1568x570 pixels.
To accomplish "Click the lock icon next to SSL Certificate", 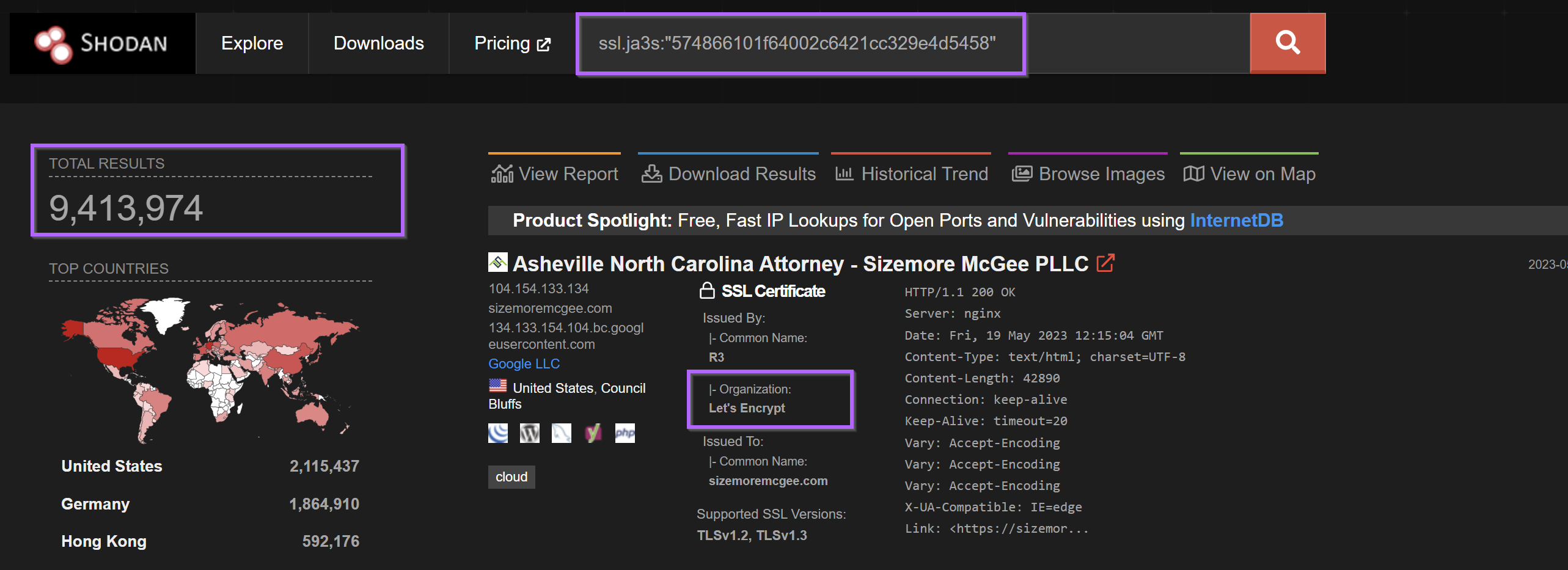I will click(x=707, y=291).
